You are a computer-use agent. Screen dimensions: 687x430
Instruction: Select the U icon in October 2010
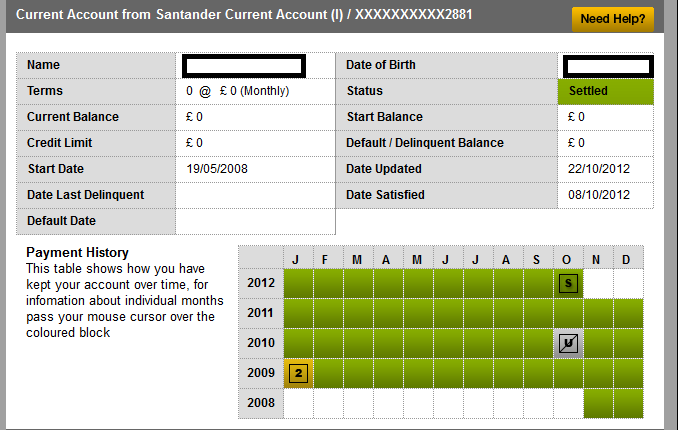[x=568, y=343]
